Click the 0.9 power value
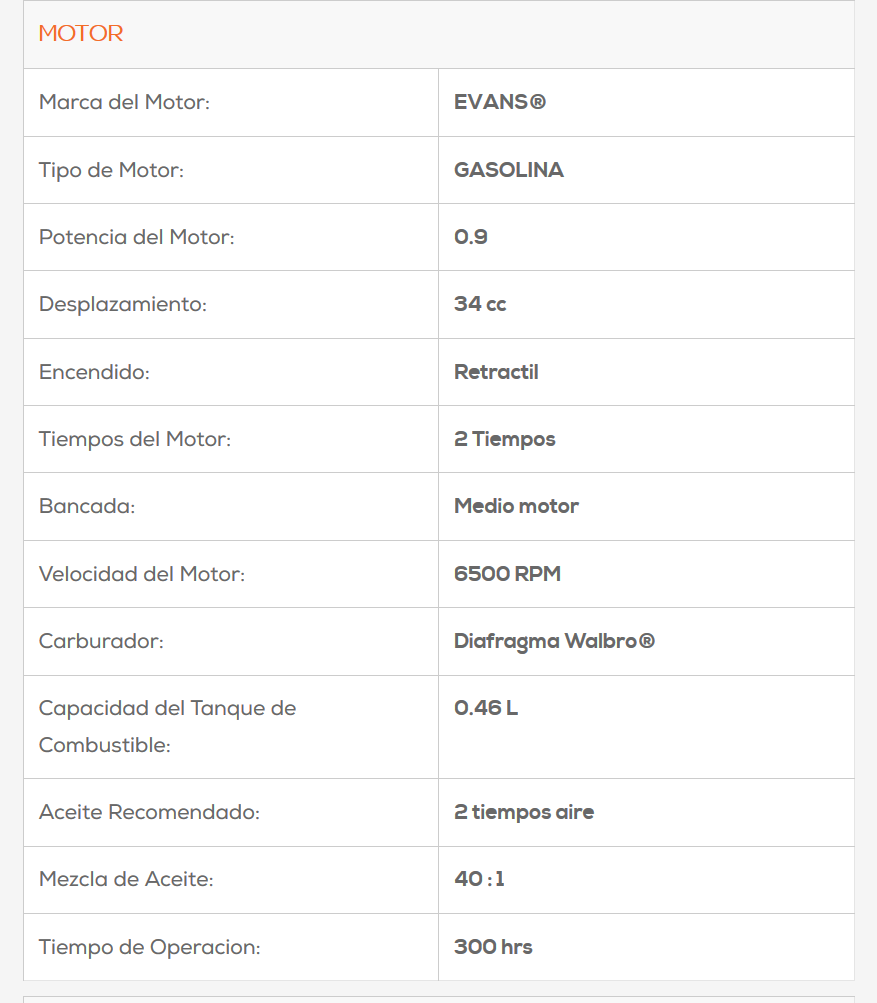Image resolution: width=877 pixels, height=1003 pixels. (471, 237)
